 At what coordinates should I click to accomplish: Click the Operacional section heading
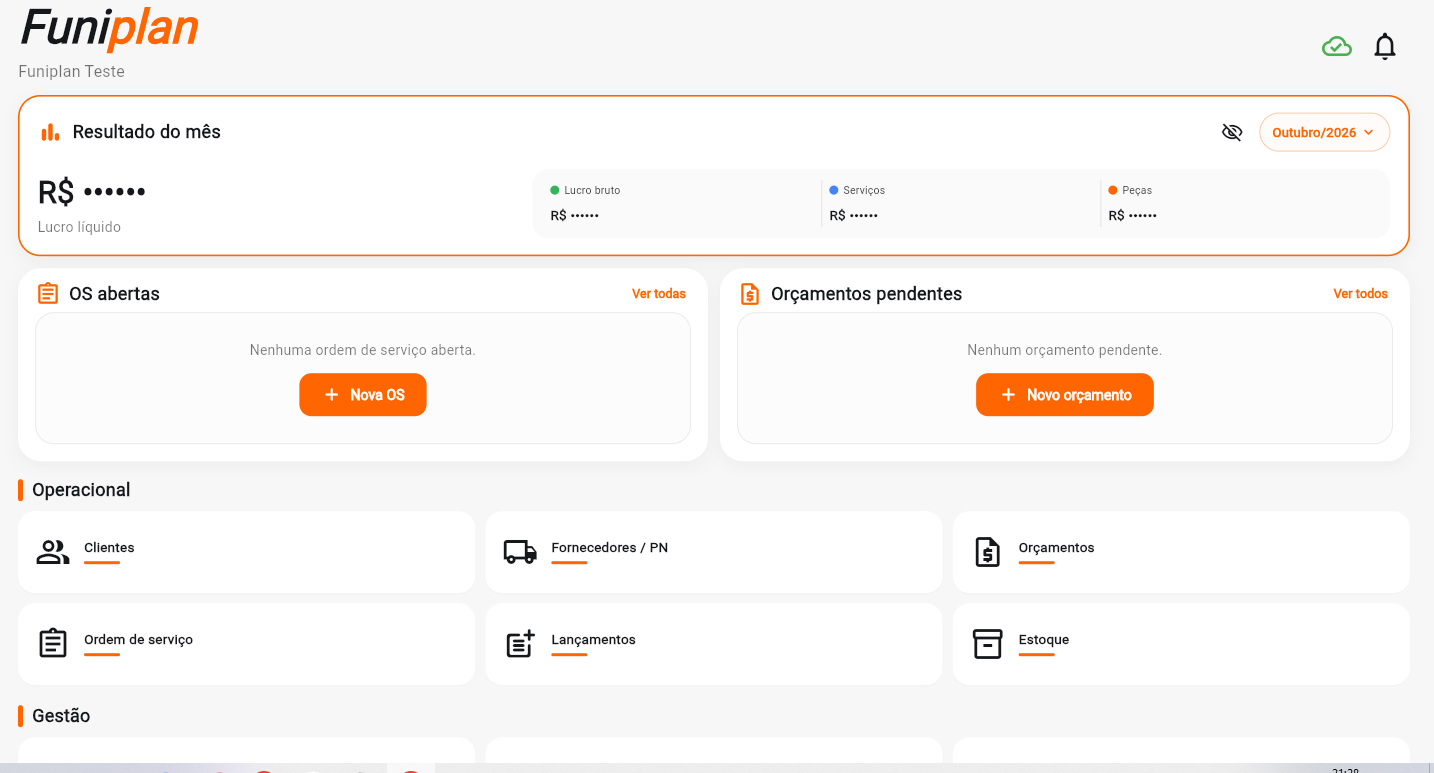coord(81,490)
